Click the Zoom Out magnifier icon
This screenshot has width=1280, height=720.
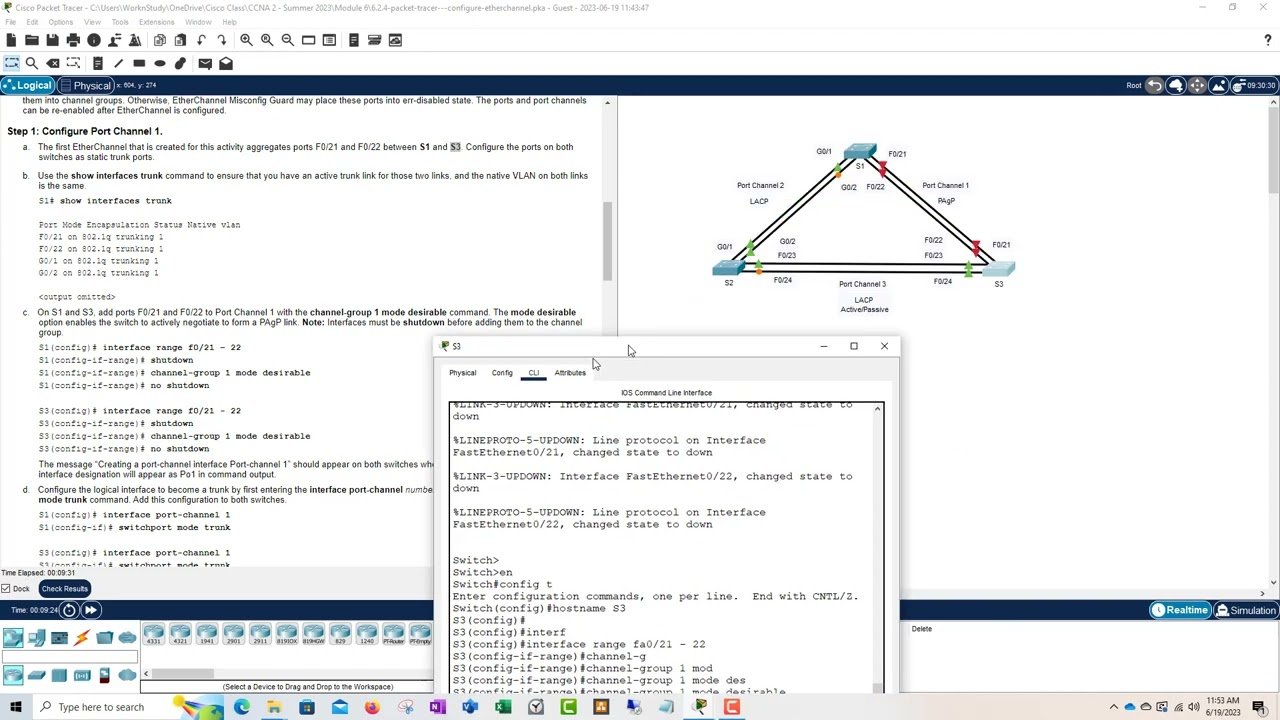coord(288,40)
